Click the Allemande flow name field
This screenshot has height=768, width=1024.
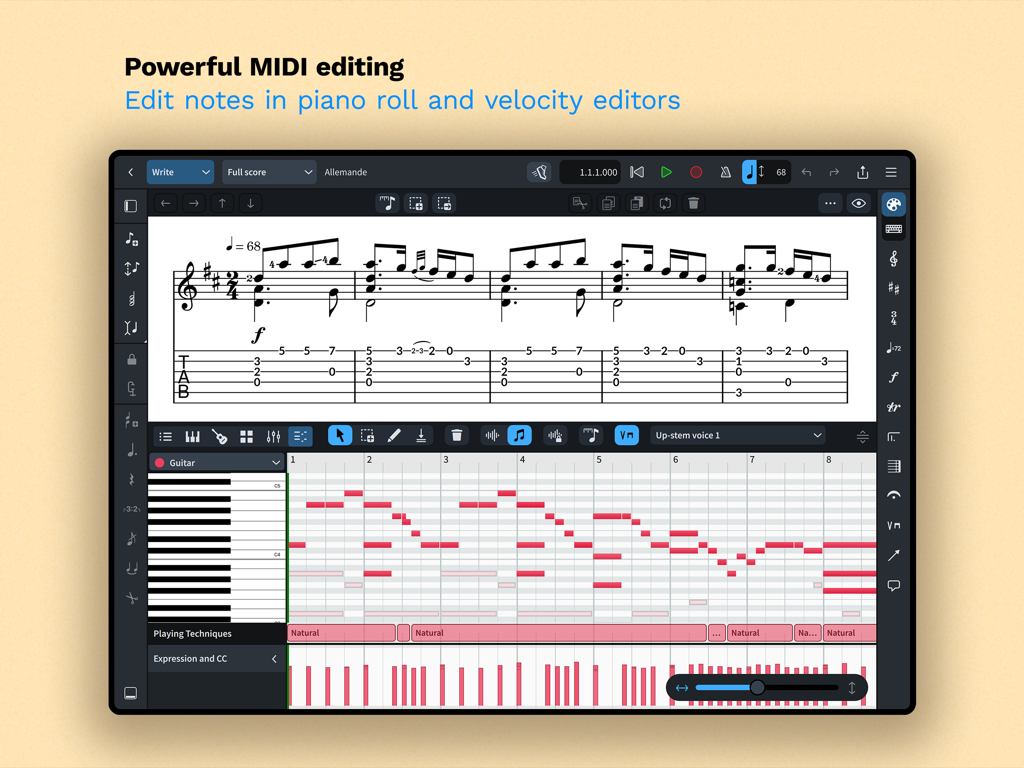click(x=346, y=172)
